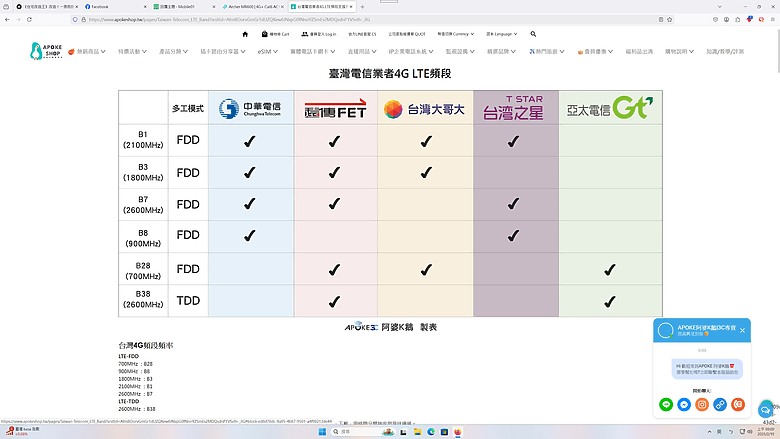Open the 會員優惠 menu

(x=595, y=52)
